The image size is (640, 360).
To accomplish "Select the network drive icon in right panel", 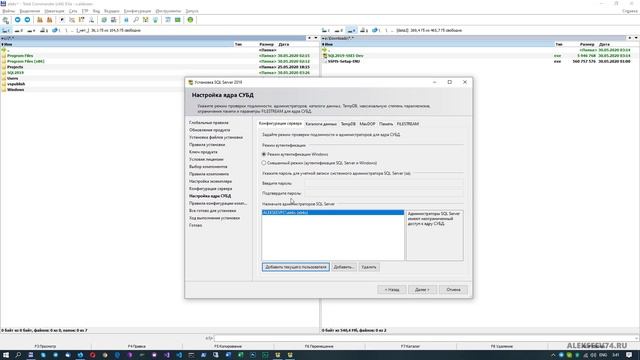I will pyautogui.click(x=376, y=30).
